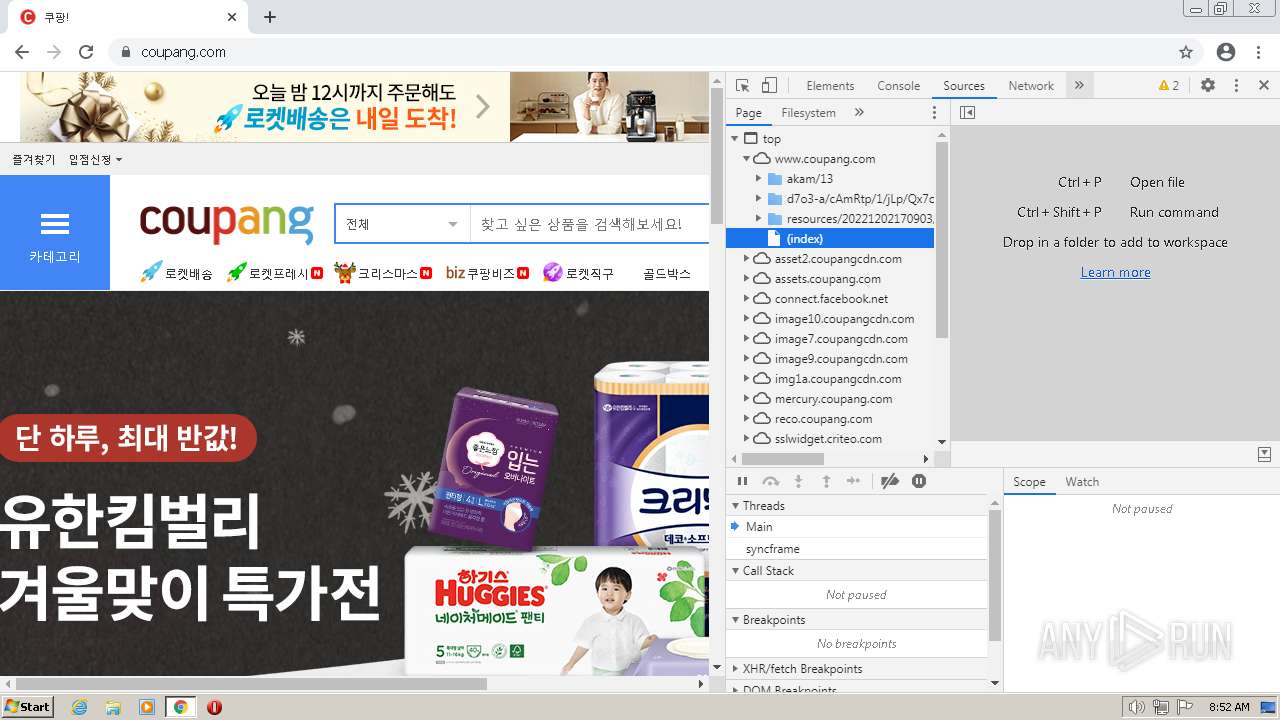Open DevTools three-dot customize menu
The height and width of the screenshot is (720, 1280).
pos(1236,86)
